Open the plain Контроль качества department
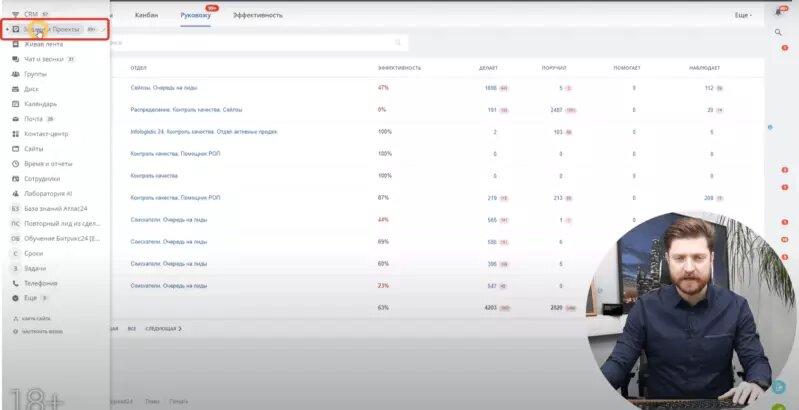The width and height of the screenshot is (799, 410). (154, 176)
